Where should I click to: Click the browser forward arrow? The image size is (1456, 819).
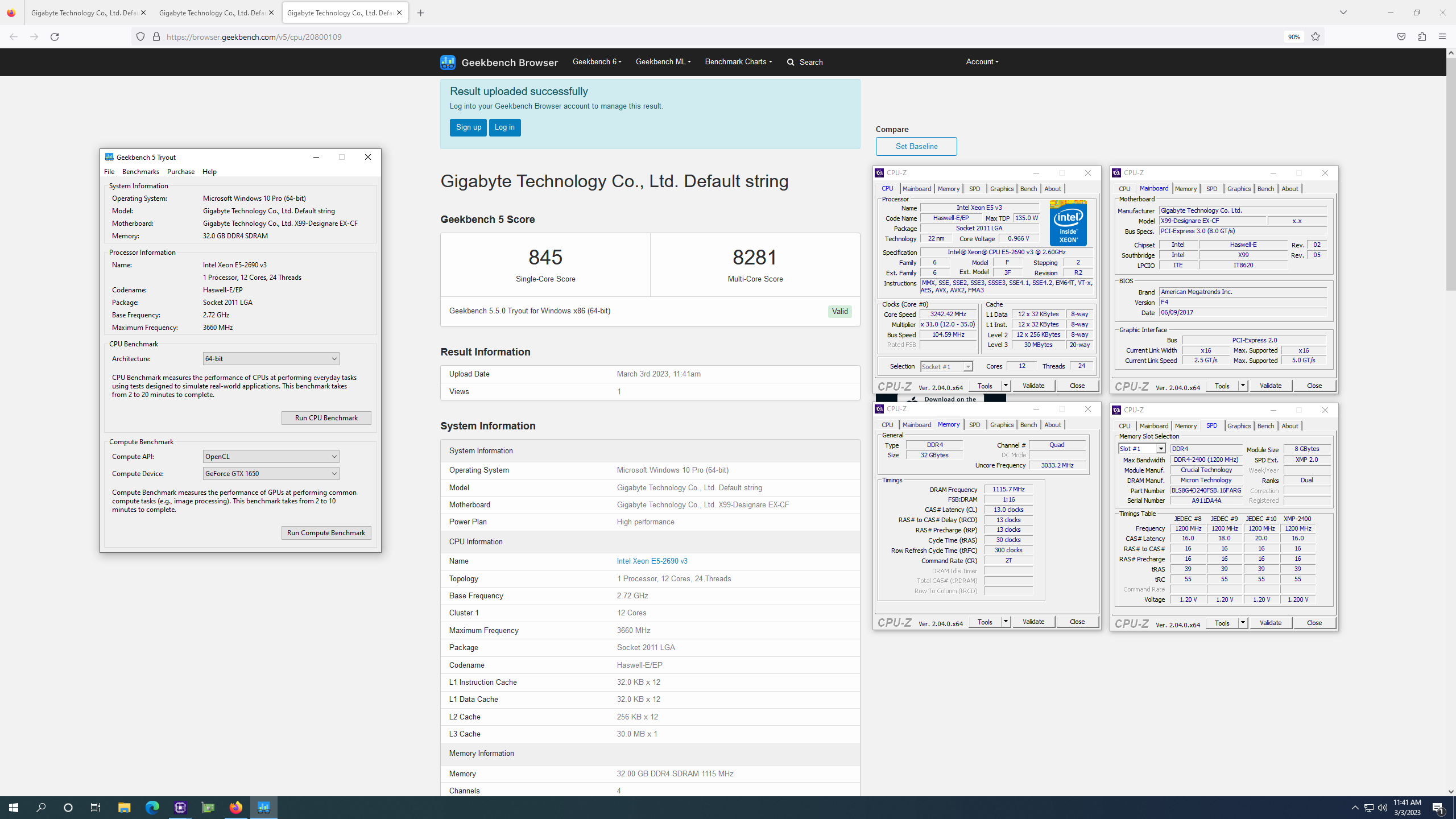coord(34,37)
